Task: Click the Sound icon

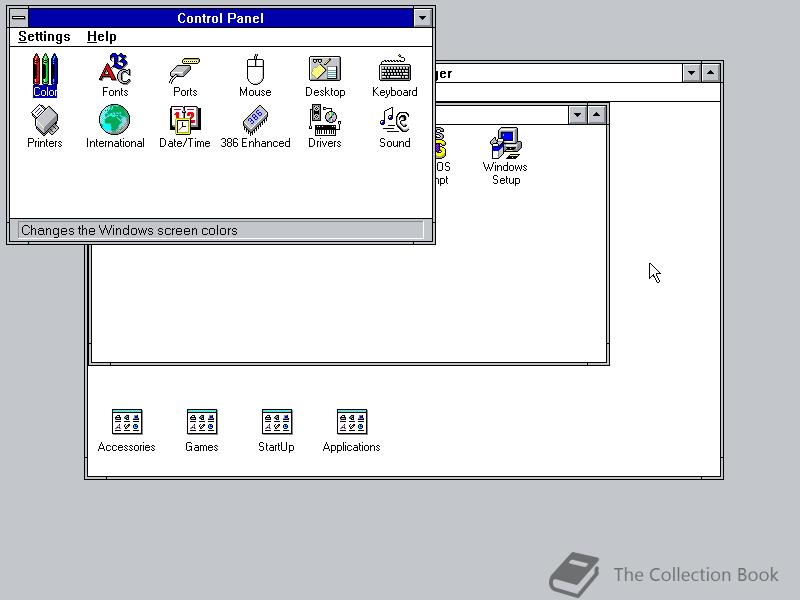Action: (395, 127)
